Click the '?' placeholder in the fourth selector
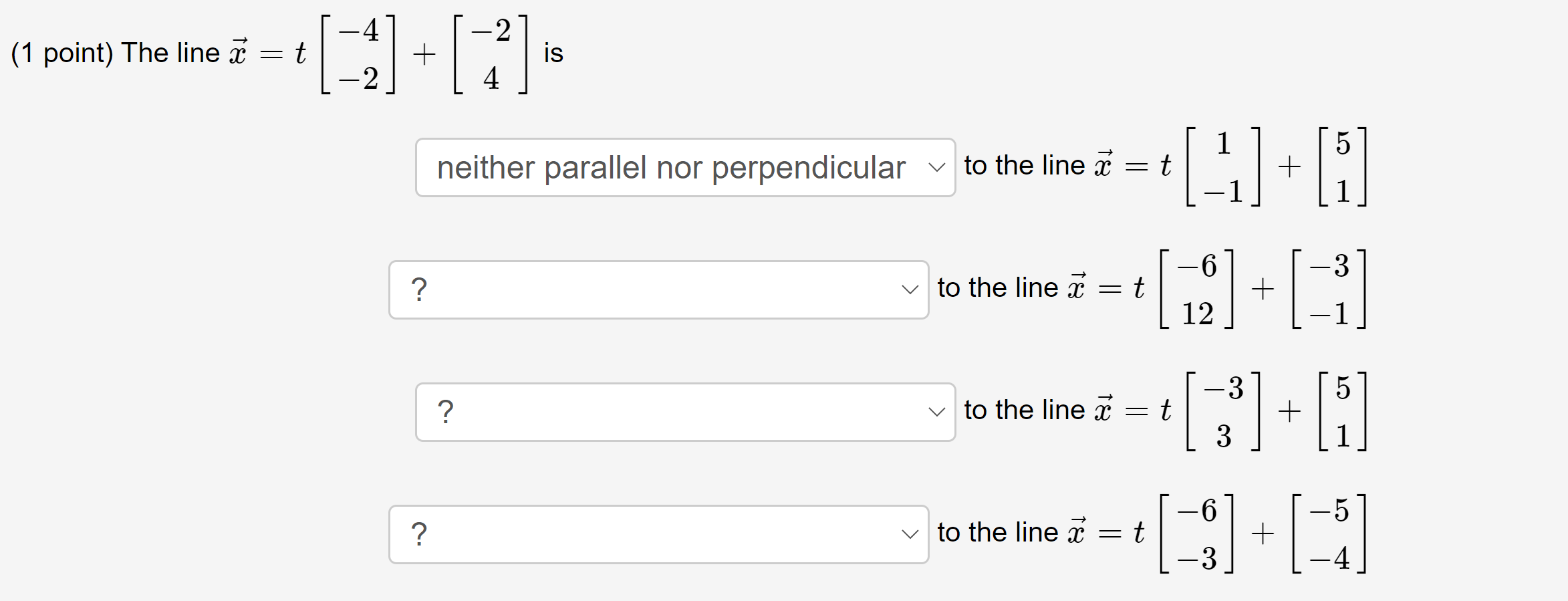The height and width of the screenshot is (601, 1568). tap(418, 534)
